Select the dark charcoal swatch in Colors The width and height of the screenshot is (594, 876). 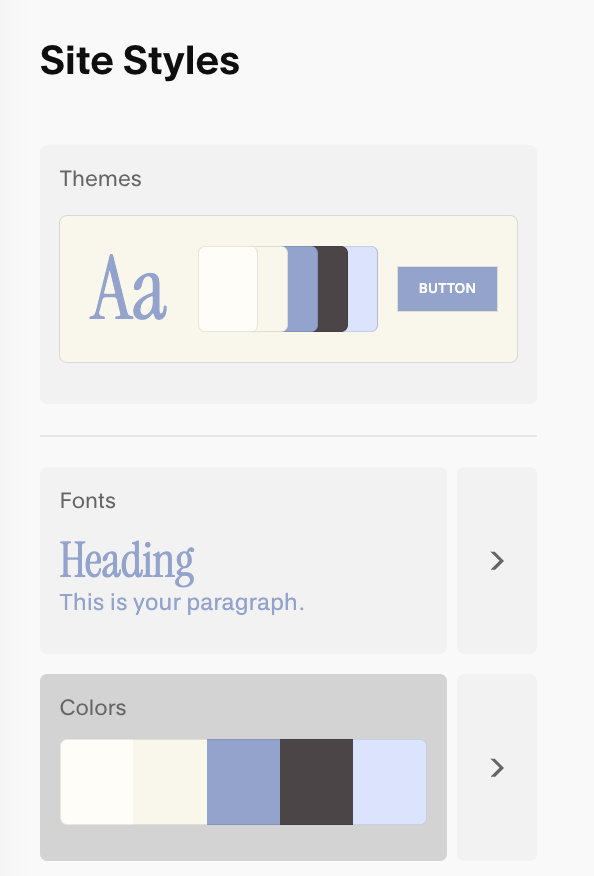coord(316,782)
